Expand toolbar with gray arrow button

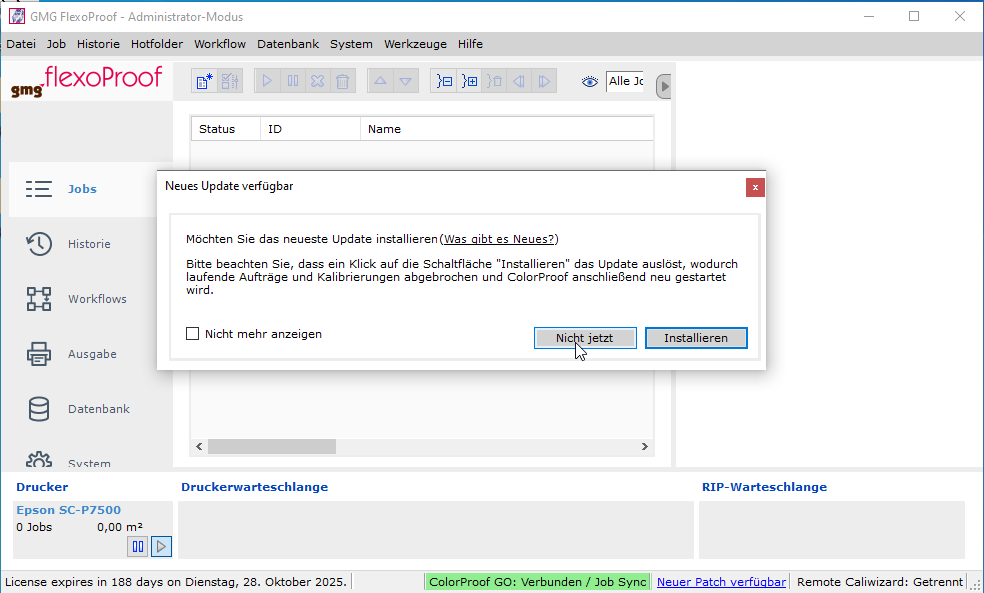click(664, 86)
